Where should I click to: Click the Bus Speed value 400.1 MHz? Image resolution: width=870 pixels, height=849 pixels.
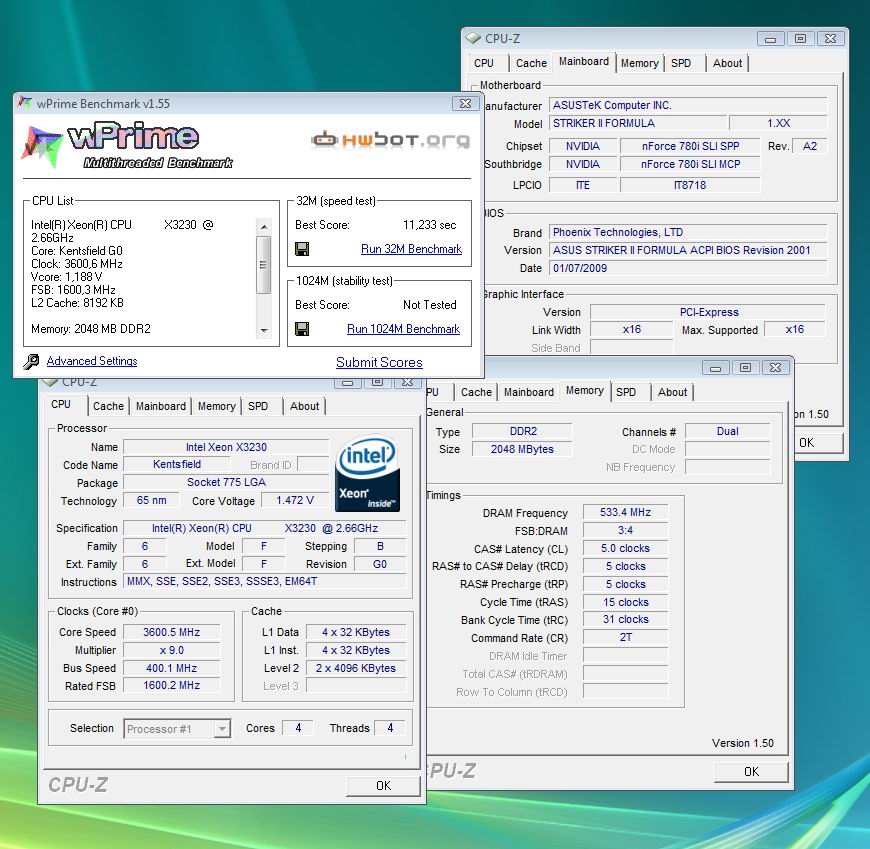pos(171,668)
